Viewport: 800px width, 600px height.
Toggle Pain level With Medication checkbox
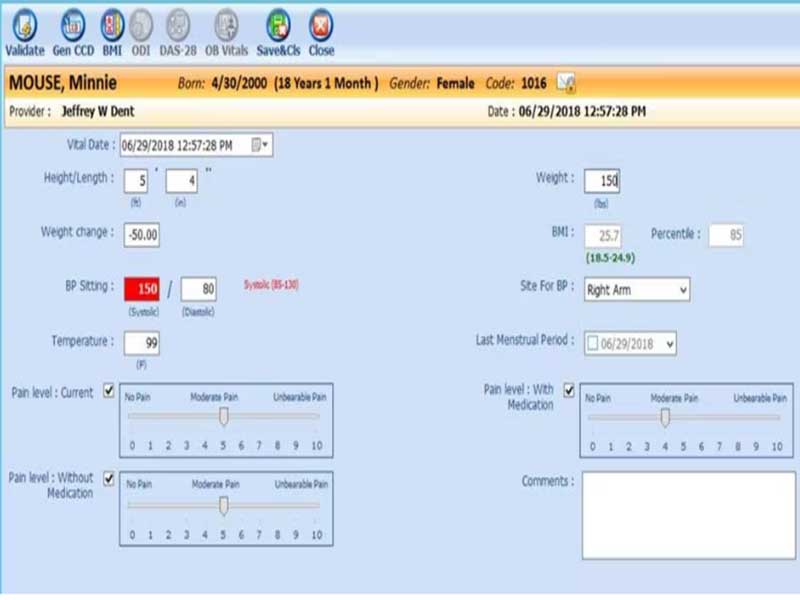[x=569, y=391]
